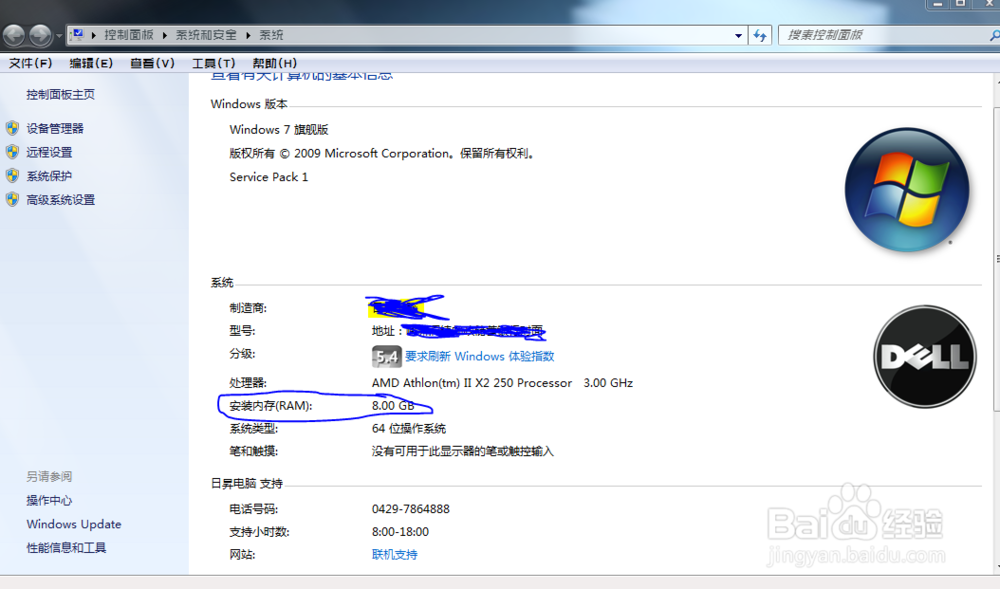The image size is (1000, 589).
Task: Open 联机支持 website link
Action: (x=395, y=555)
